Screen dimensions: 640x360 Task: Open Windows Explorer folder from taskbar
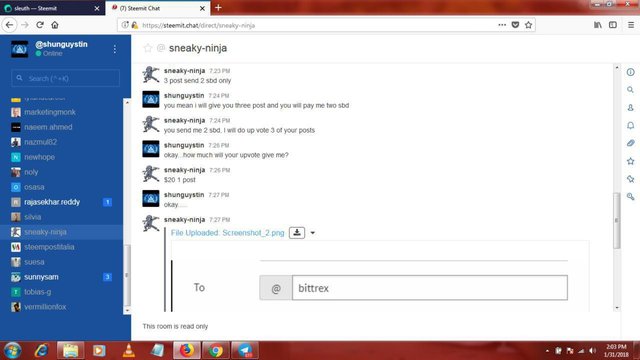pyautogui.click(x=71, y=351)
